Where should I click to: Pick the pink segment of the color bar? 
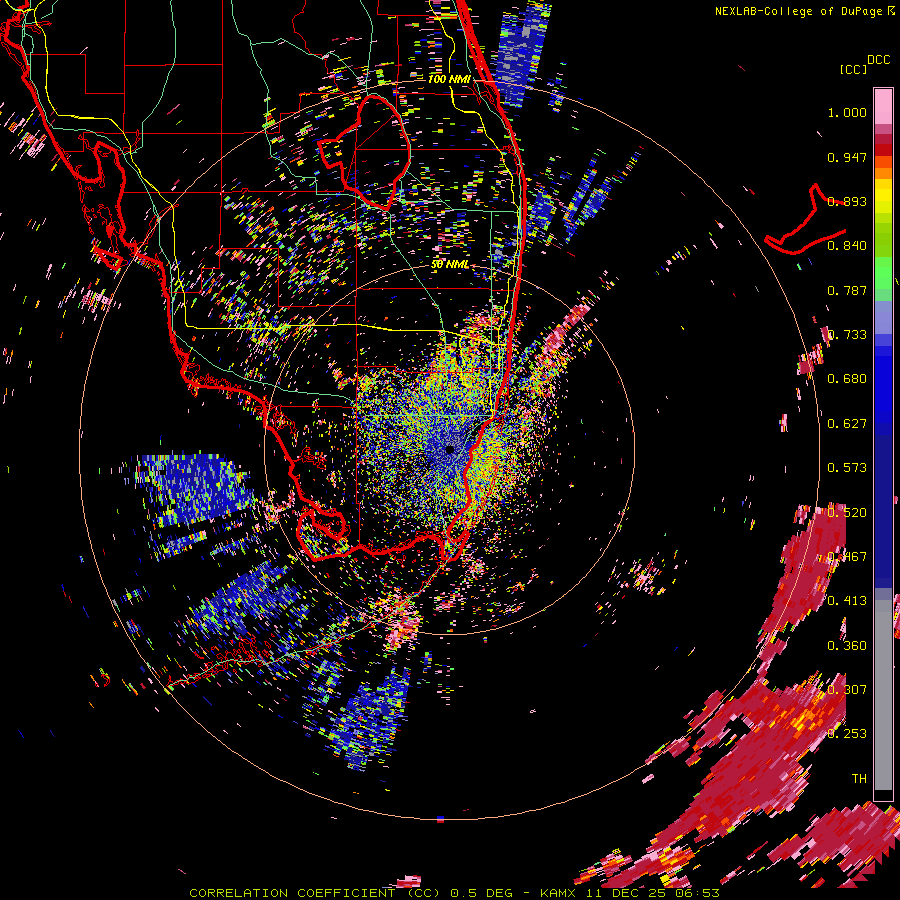click(x=883, y=107)
